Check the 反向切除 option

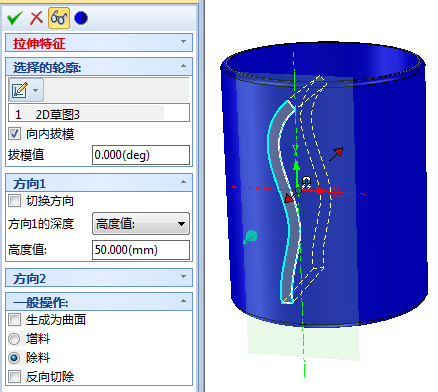(x=14, y=377)
